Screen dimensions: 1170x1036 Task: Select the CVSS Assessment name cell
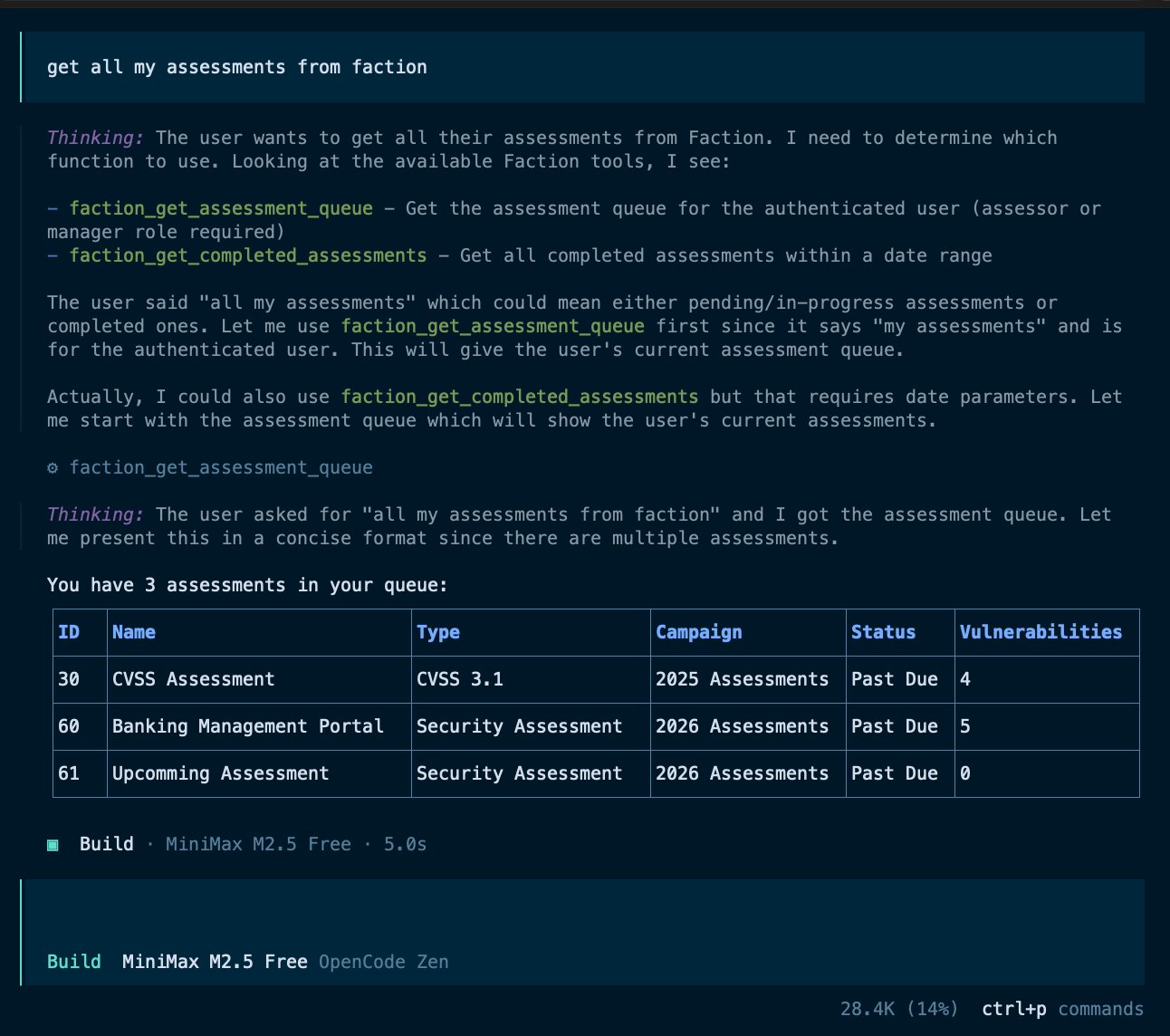pos(193,679)
